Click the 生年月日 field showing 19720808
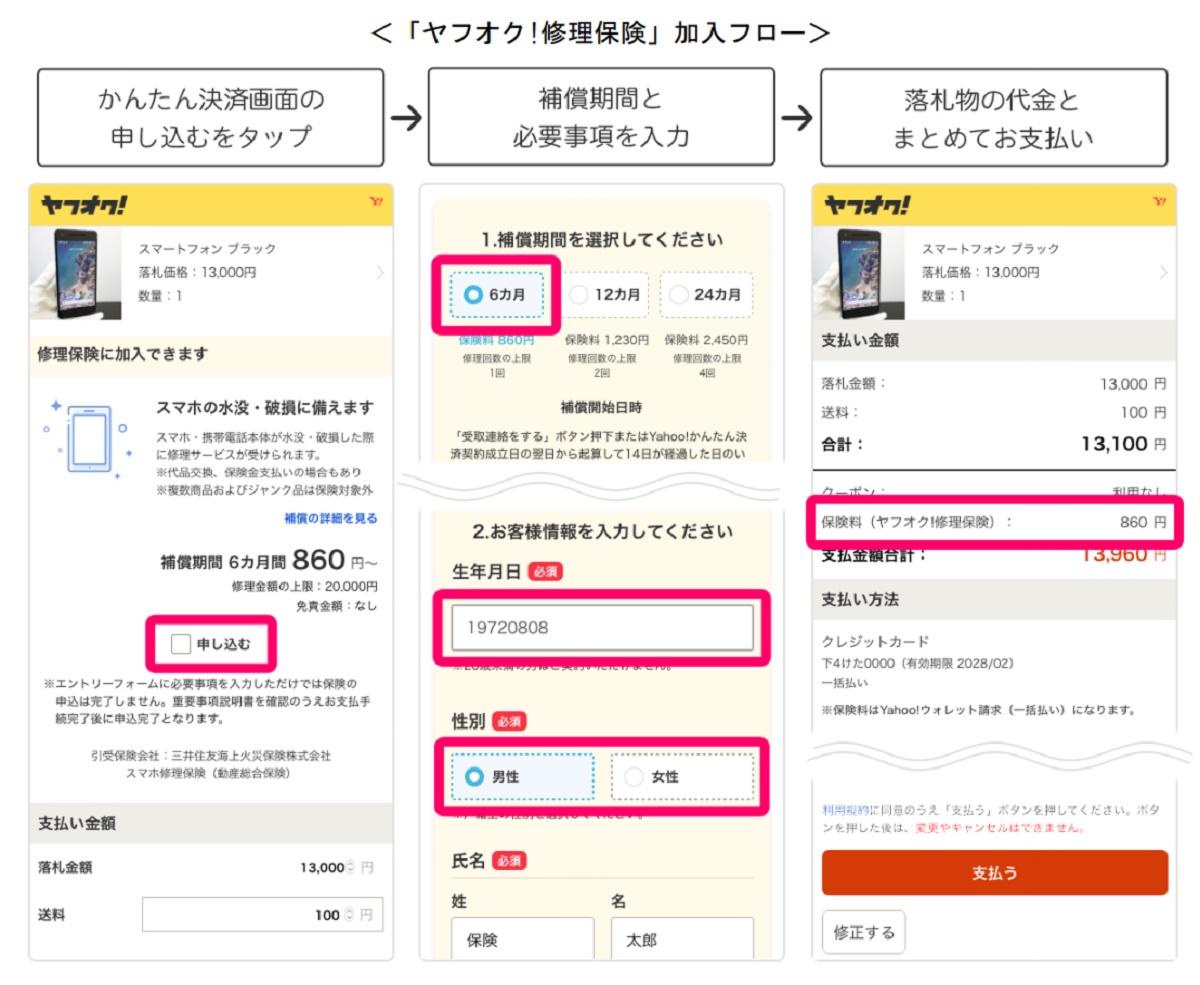The height and width of the screenshot is (985, 1200). click(602, 628)
